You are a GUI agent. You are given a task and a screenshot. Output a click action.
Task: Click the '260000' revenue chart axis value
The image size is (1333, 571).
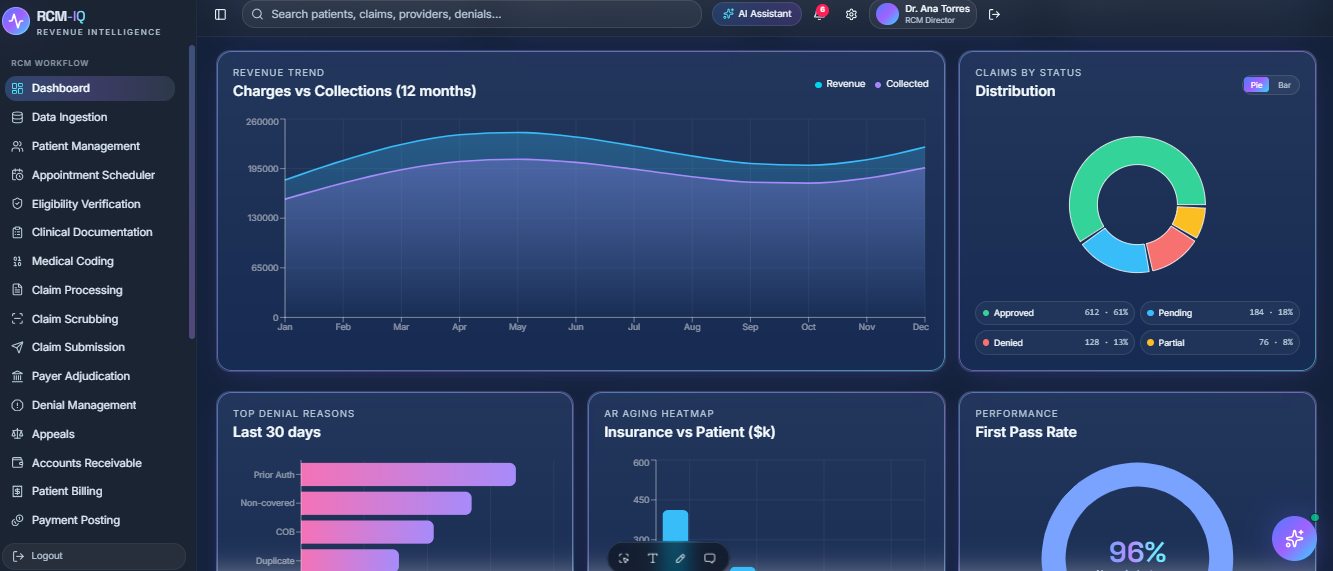point(262,122)
